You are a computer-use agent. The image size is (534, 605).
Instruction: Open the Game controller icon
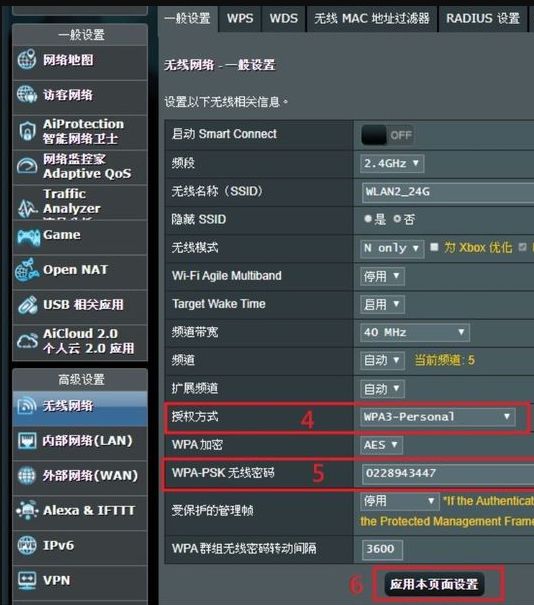pyautogui.click(x=28, y=236)
